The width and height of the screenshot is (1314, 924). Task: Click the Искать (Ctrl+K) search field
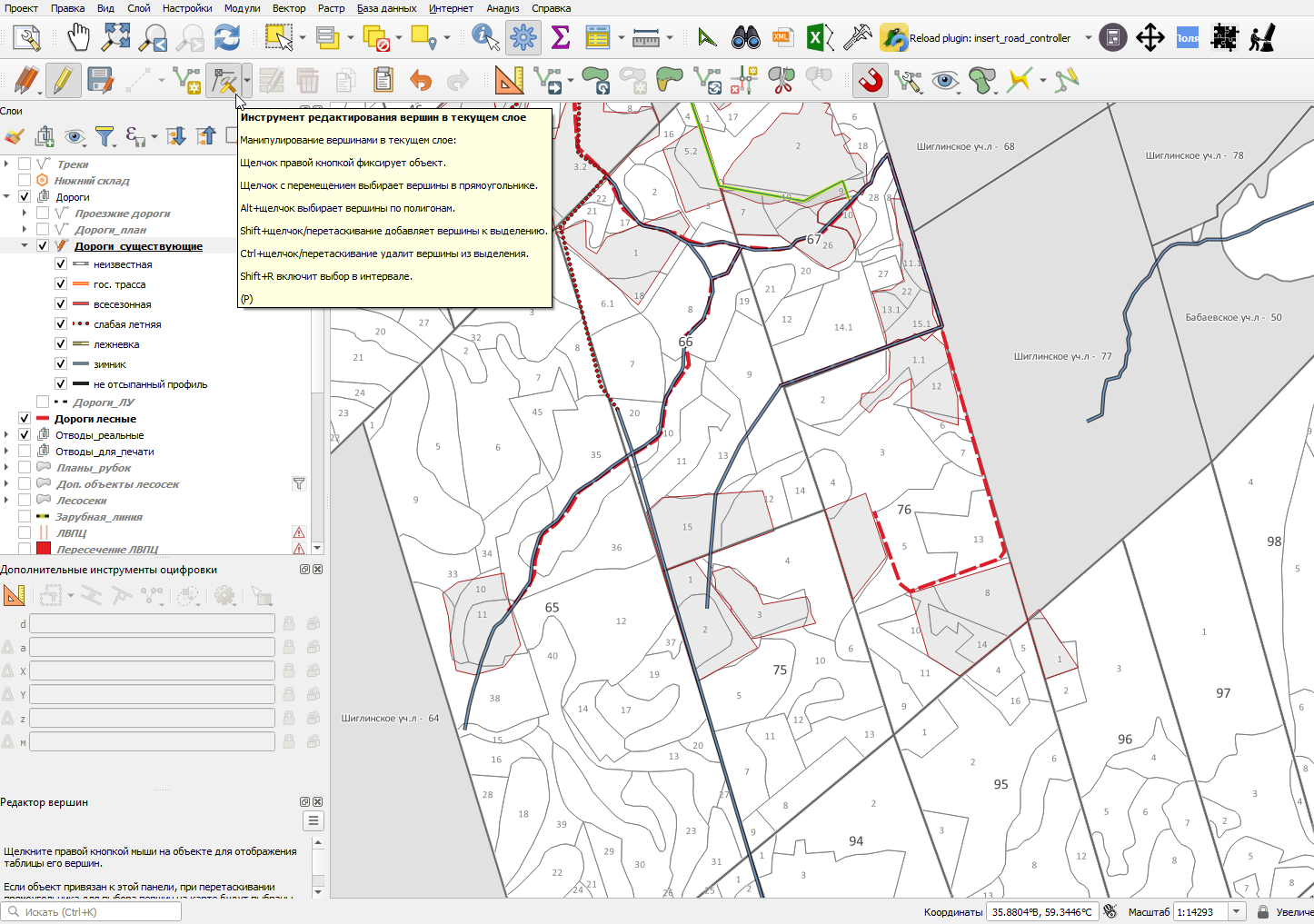[91, 912]
